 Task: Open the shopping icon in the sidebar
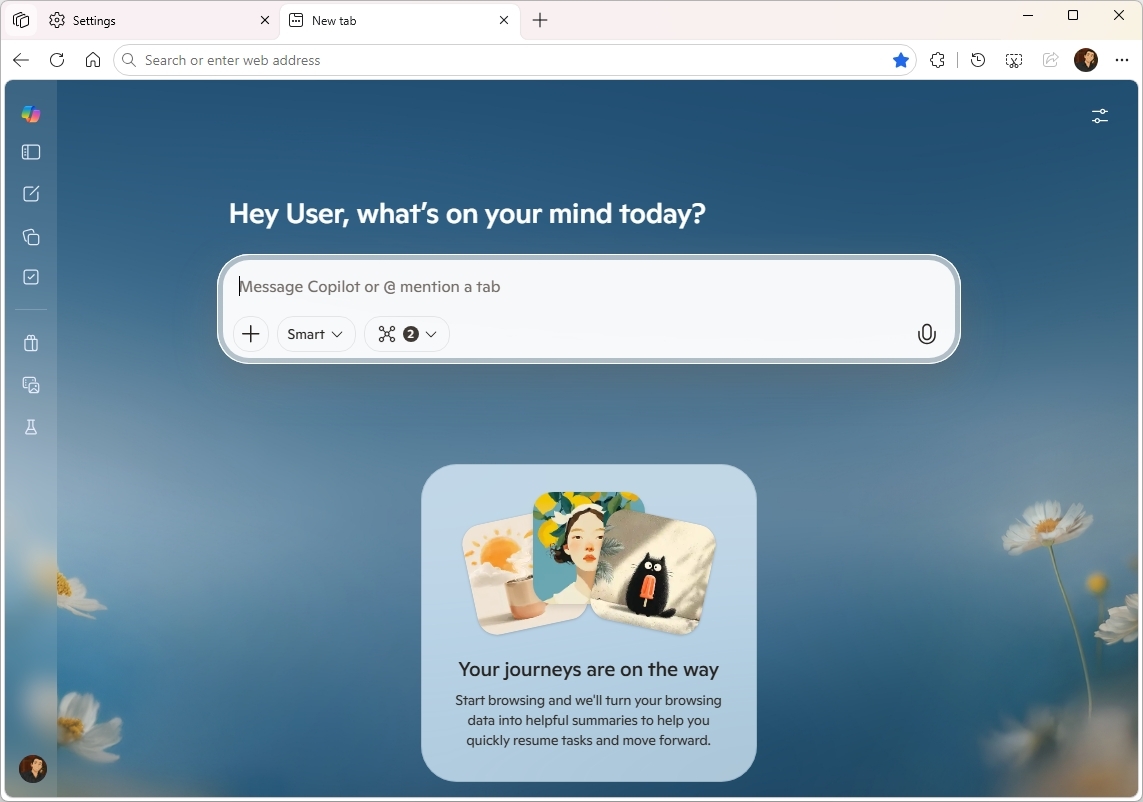pos(30,343)
